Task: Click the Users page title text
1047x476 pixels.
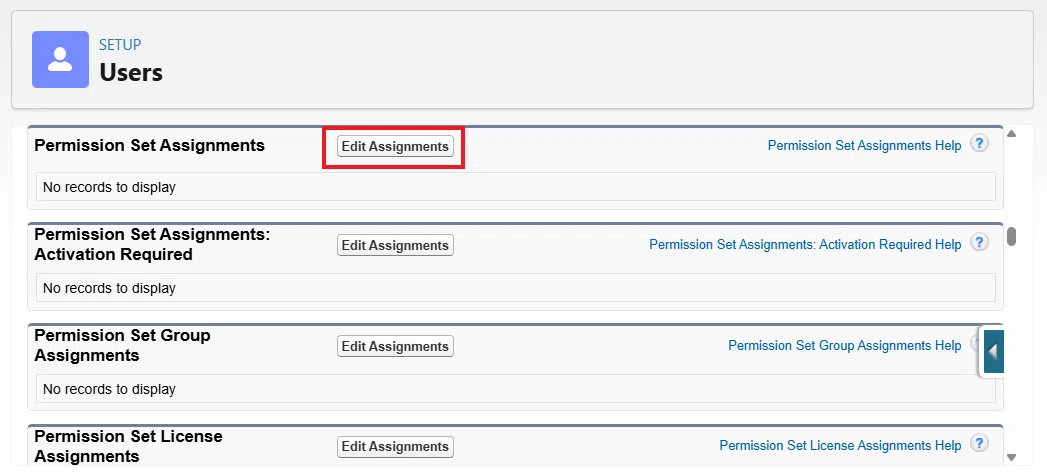Action: coord(131,72)
